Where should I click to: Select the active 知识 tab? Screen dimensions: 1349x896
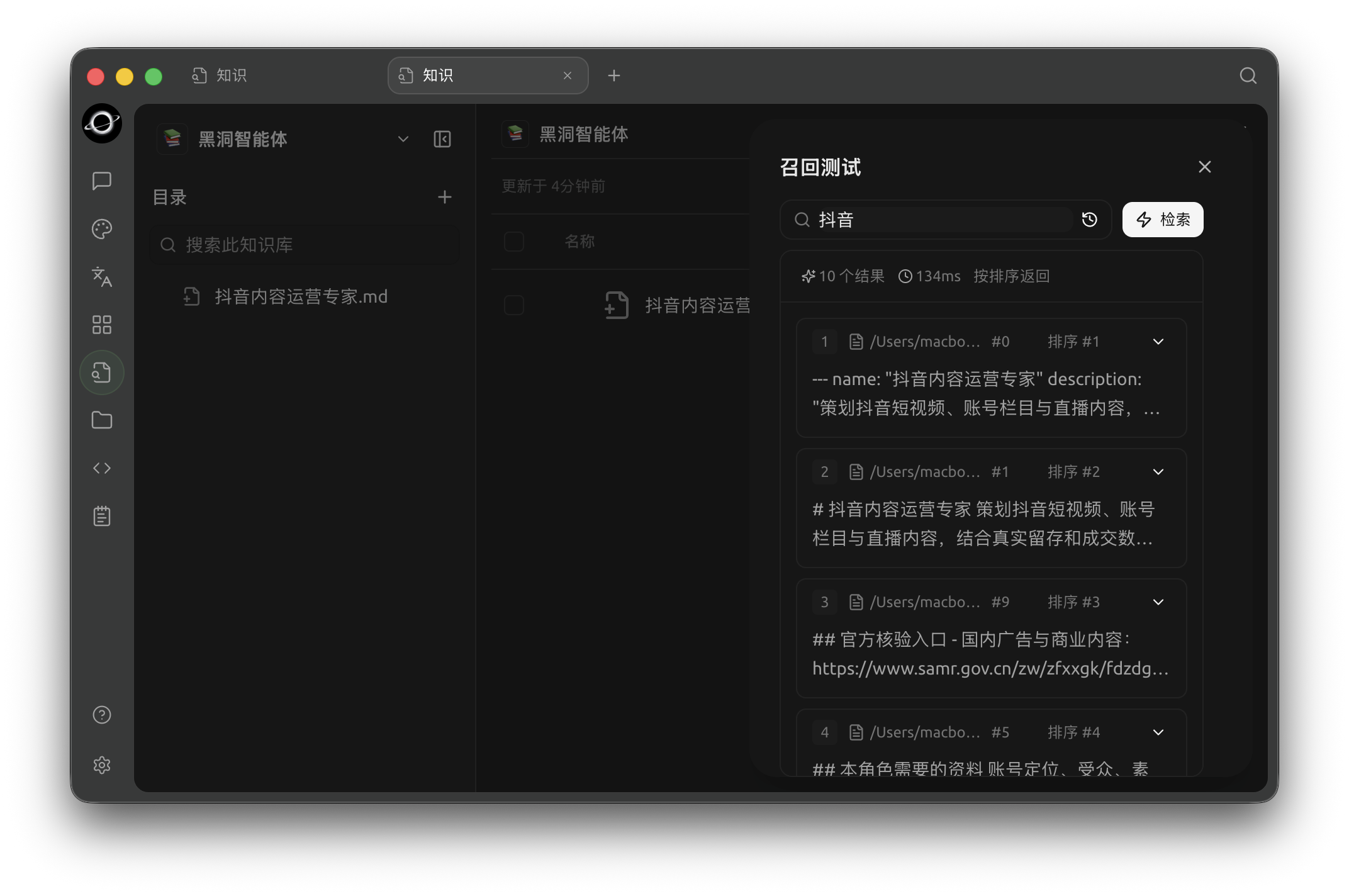[488, 76]
